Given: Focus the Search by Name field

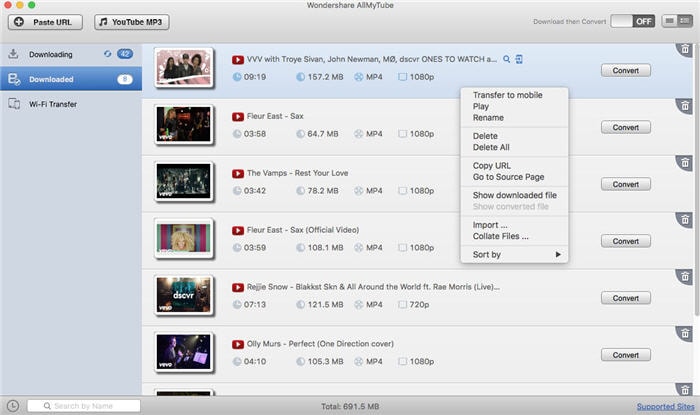Looking at the screenshot, I should pos(84,406).
